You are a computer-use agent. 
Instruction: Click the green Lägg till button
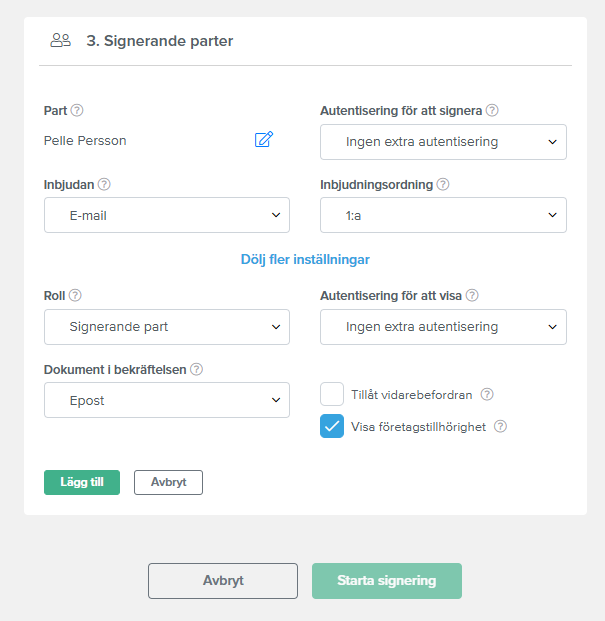pos(82,482)
